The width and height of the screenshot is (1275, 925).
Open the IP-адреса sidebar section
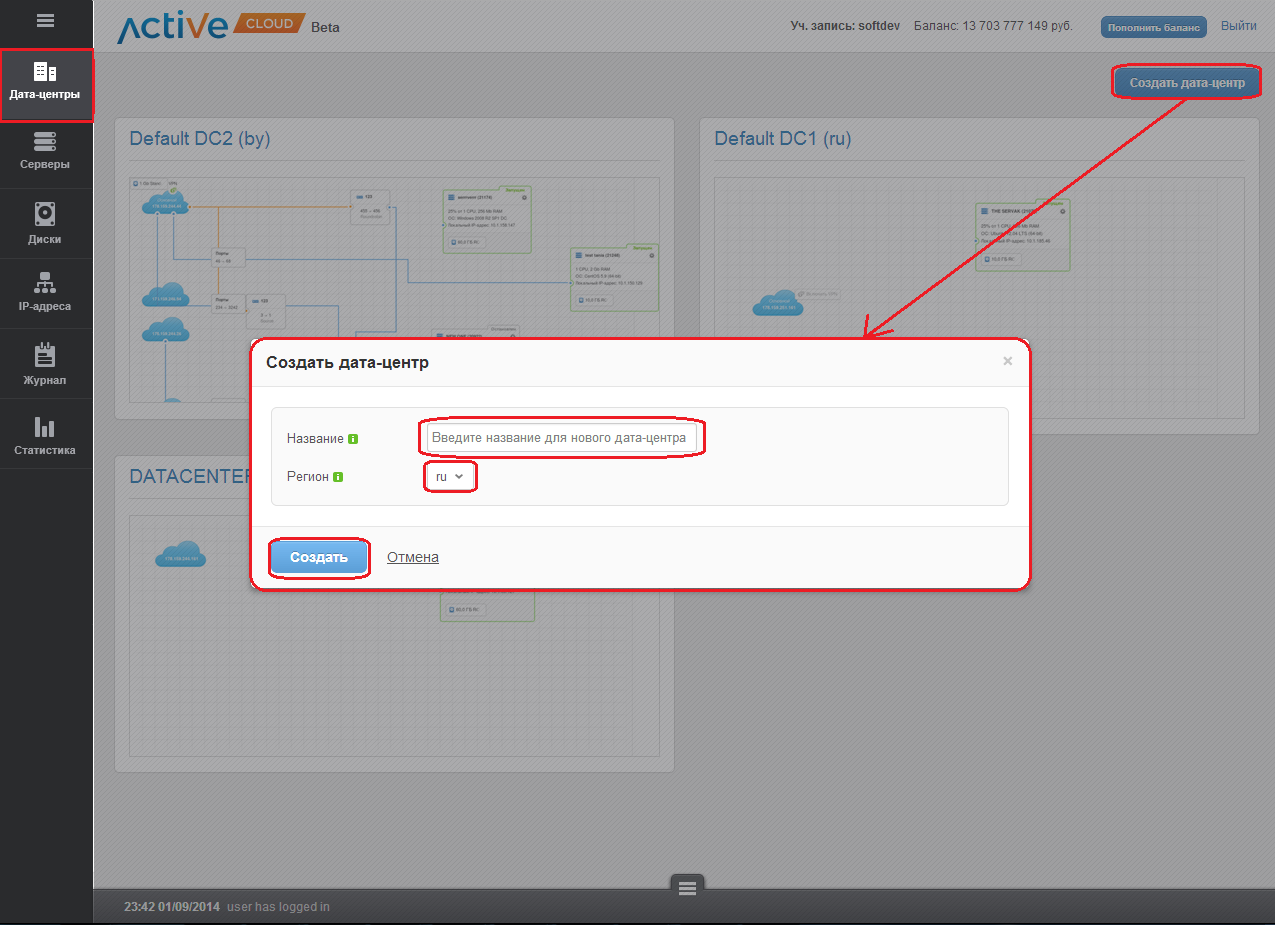[45, 293]
